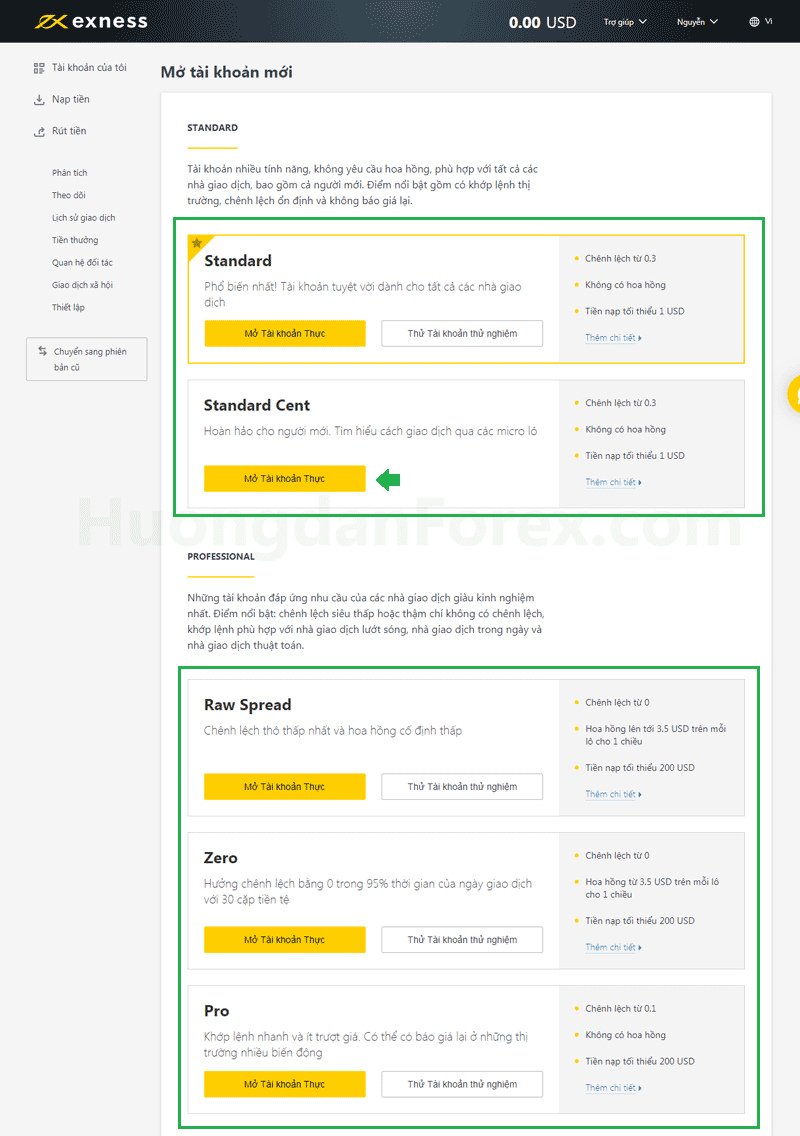The height and width of the screenshot is (1136, 800).
Task: Click the withdrawal icon beside Rút tiền
Action: pyautogui.click(x=39, y=132)
